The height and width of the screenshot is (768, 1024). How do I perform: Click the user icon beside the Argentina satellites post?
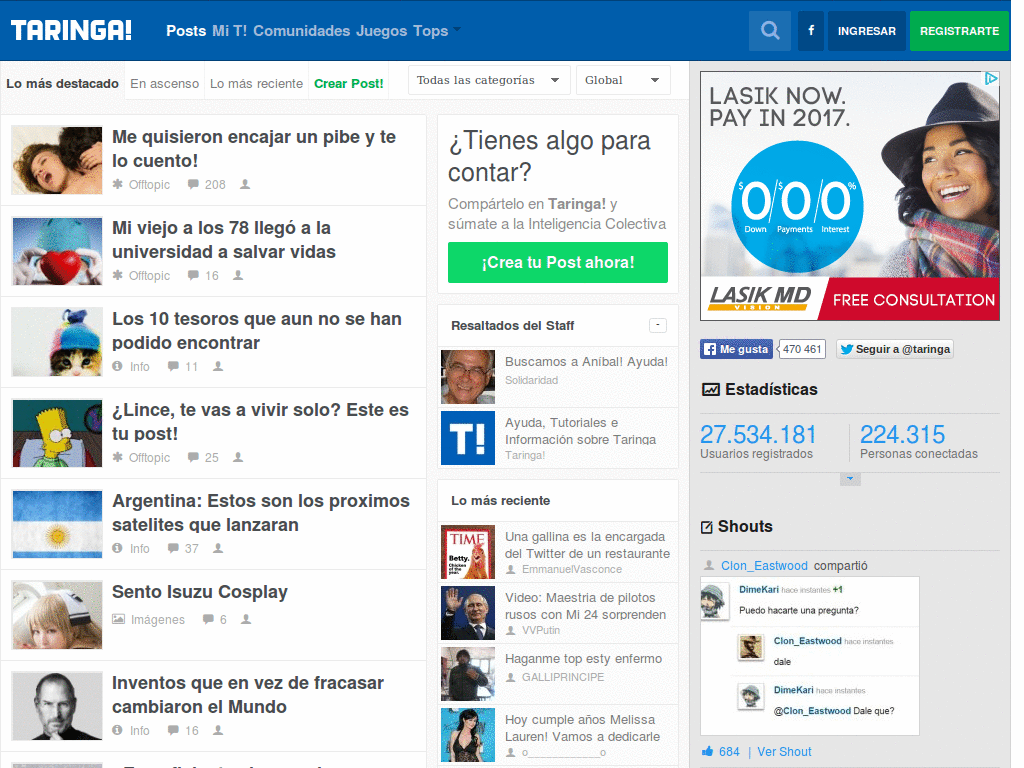218,548
